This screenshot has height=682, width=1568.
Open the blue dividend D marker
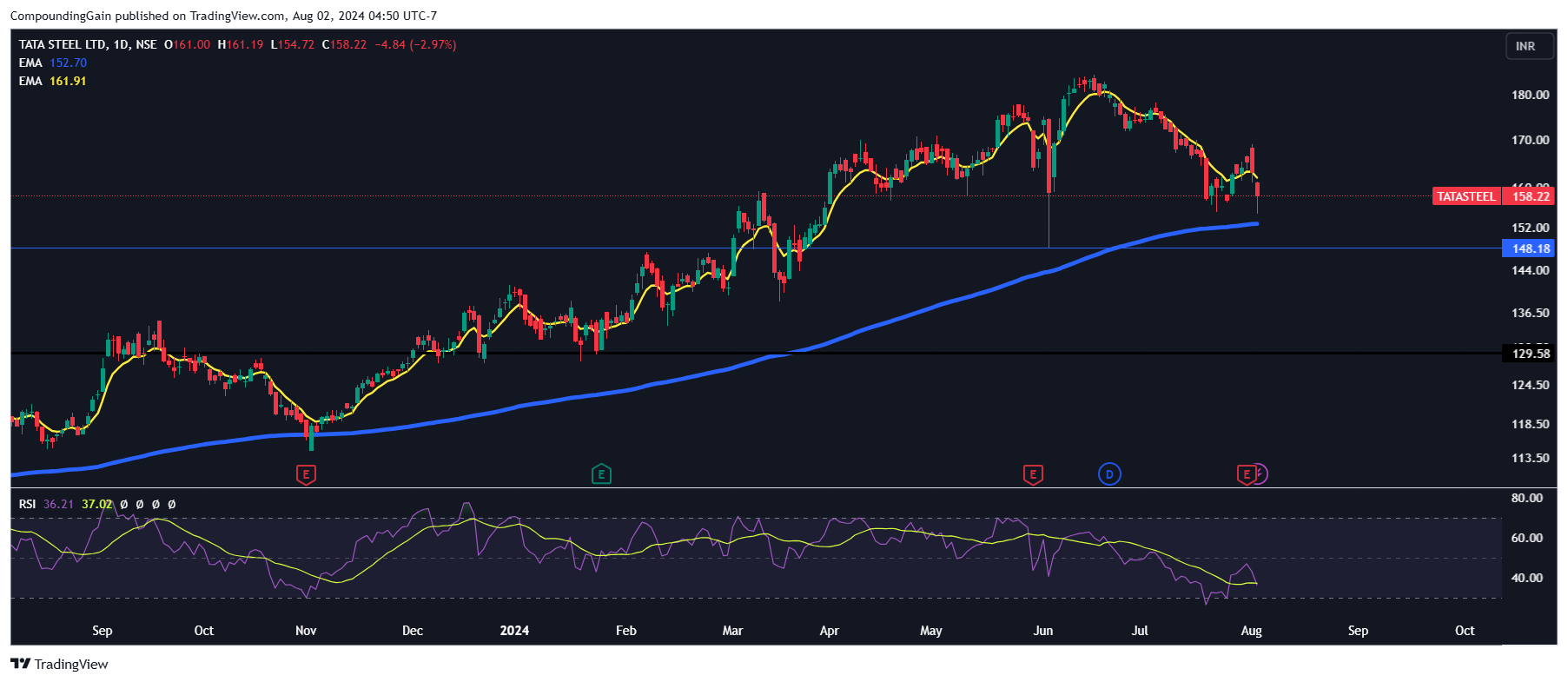[1109, 474]
